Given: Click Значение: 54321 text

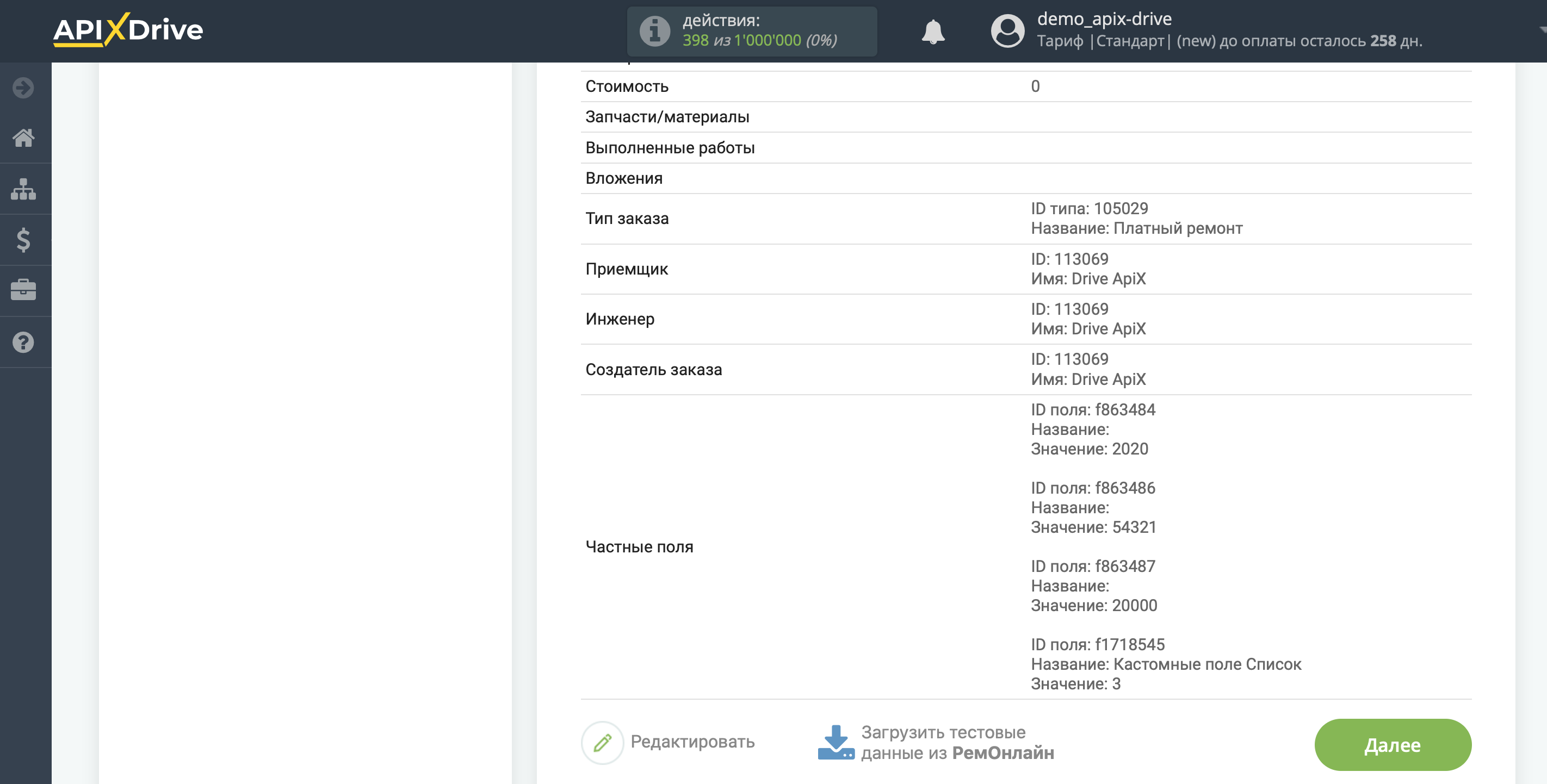Looking at the screenshot, I should tap(1093, 527).
